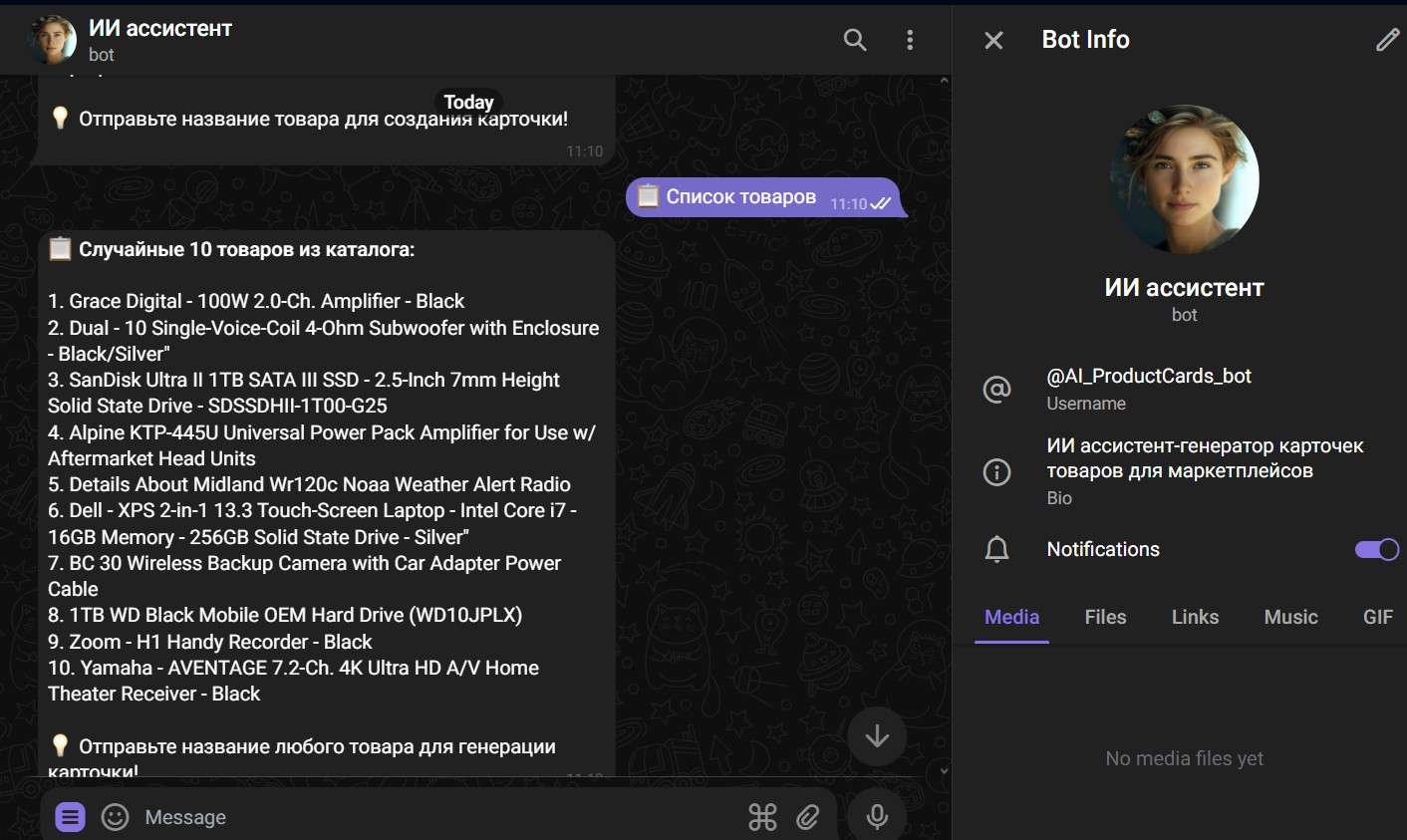Switch to the Links tab

click(x=1195, y=617)
